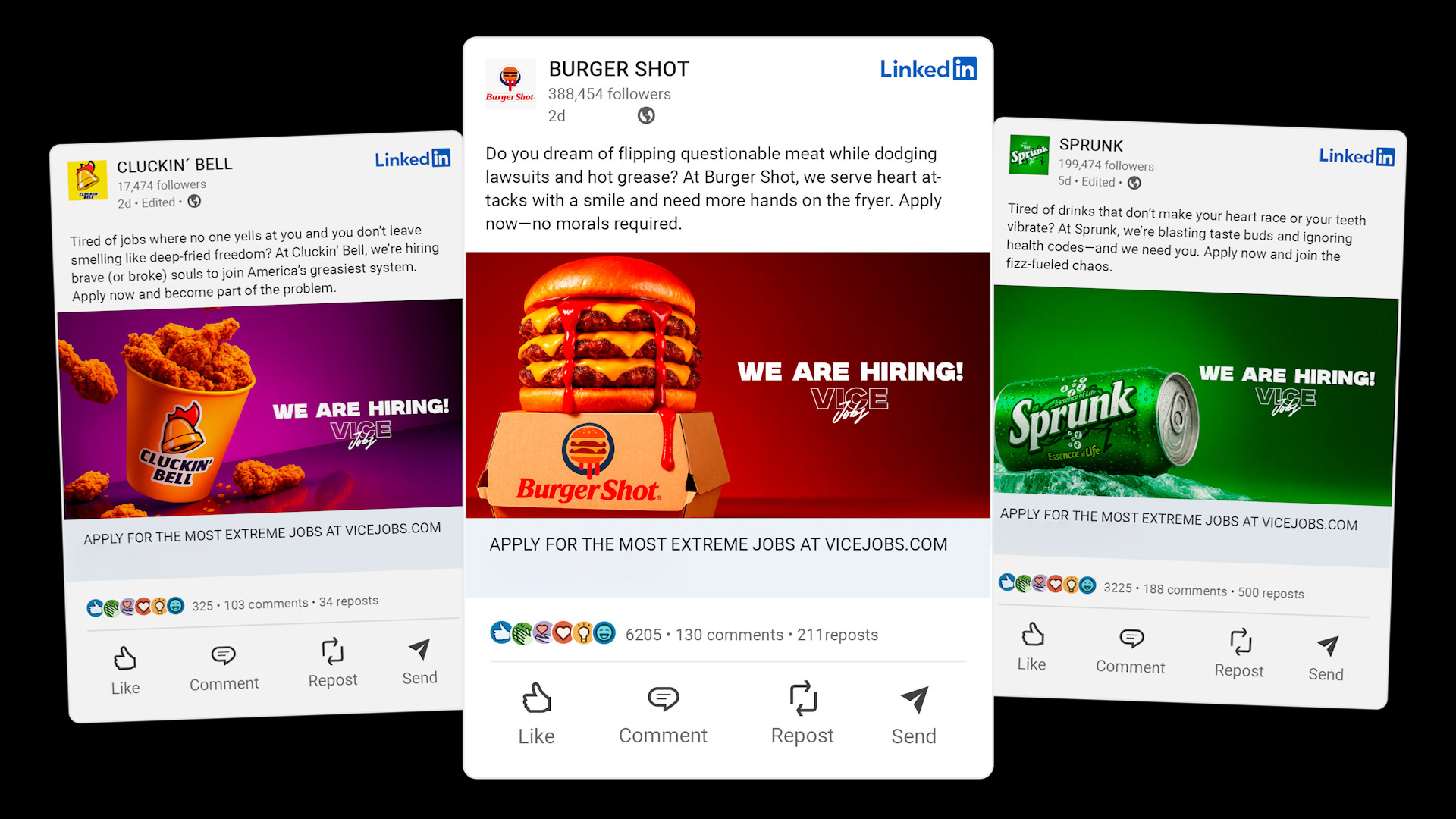Open the Burger Shot hiring image
The height and width of the screenshot is (819, 1456).
(x=728, y=385)
